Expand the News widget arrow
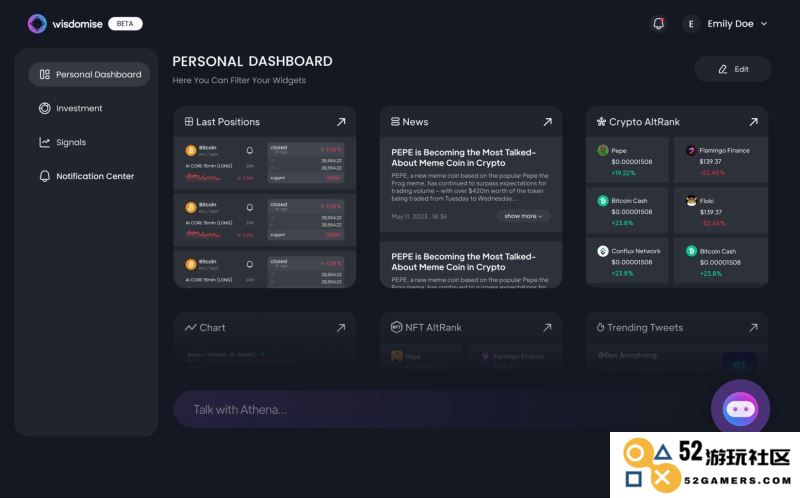The image size is (800, 498). (547, 121)
